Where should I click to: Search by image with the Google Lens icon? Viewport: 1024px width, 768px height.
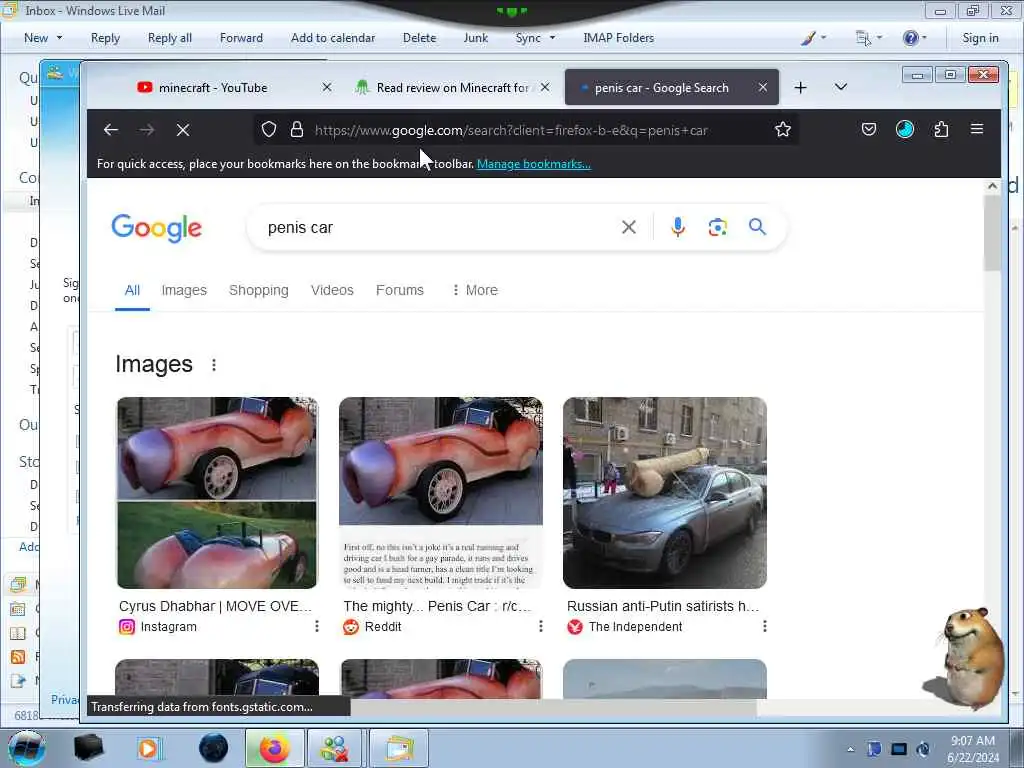click(718, 227)
